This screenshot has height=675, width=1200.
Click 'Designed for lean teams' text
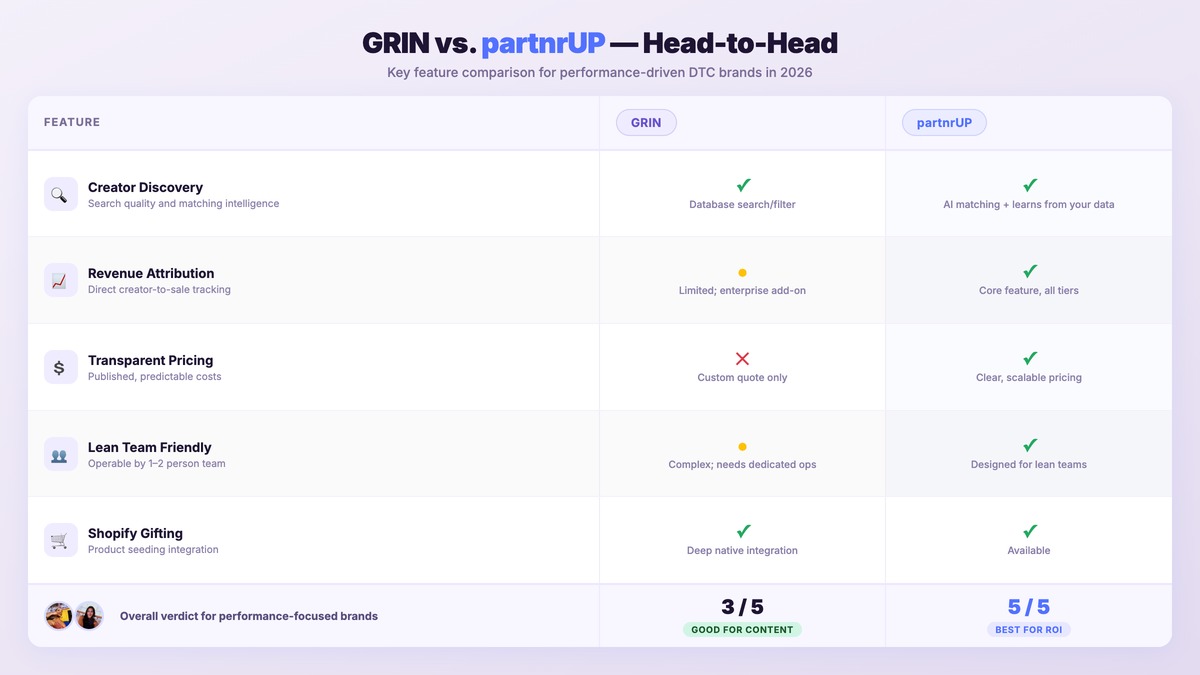pos(1029,465)
